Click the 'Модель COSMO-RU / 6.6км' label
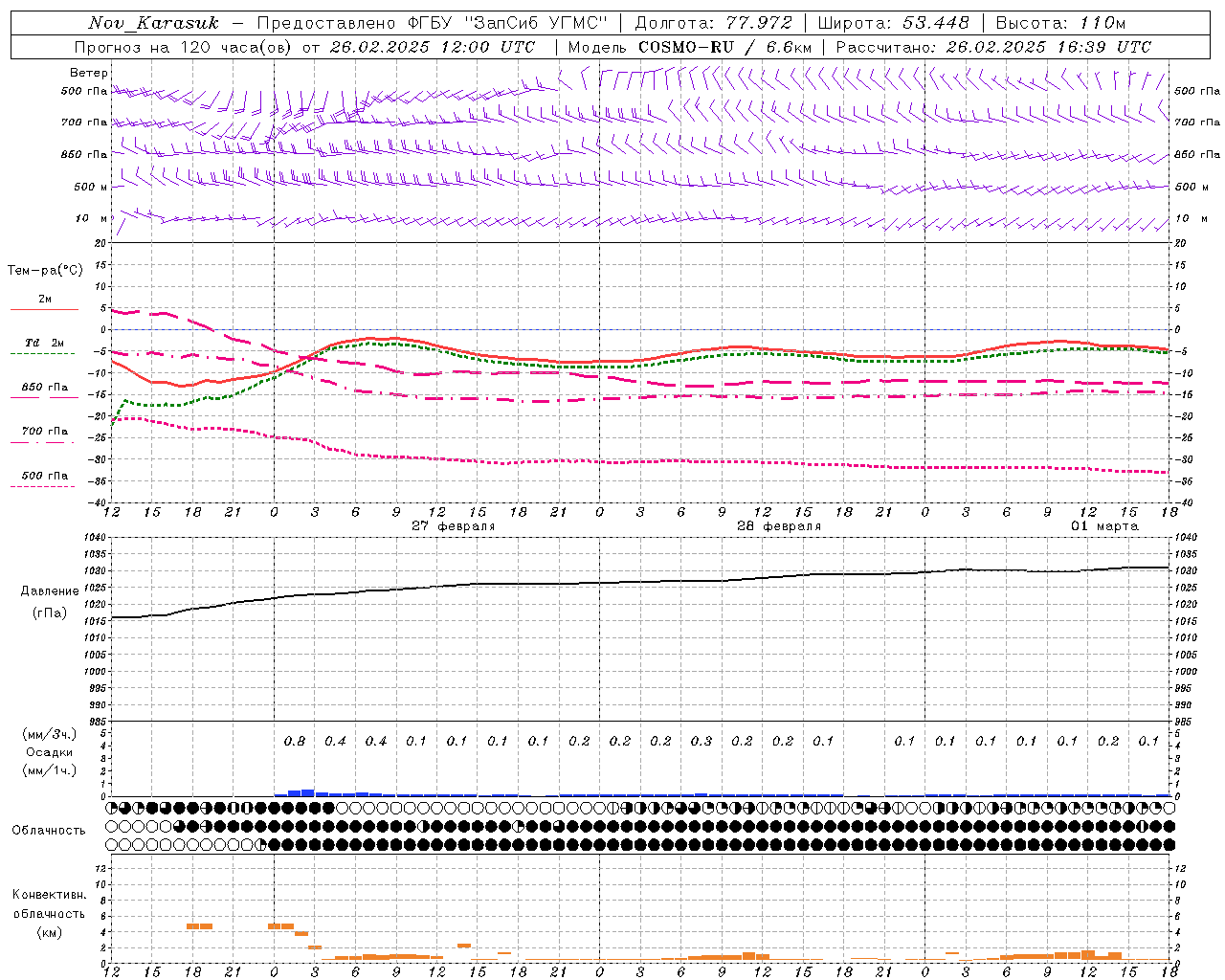The height and width of the screenshot is (980, 1225). click(690, 47)
